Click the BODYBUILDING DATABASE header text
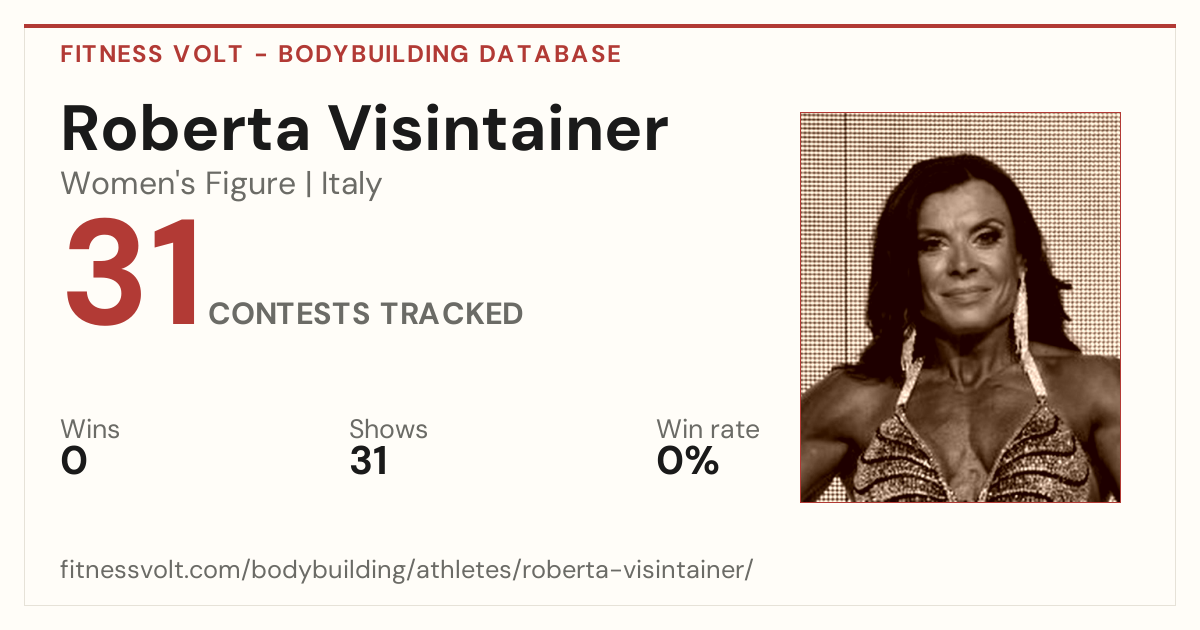 pos(450,54)
